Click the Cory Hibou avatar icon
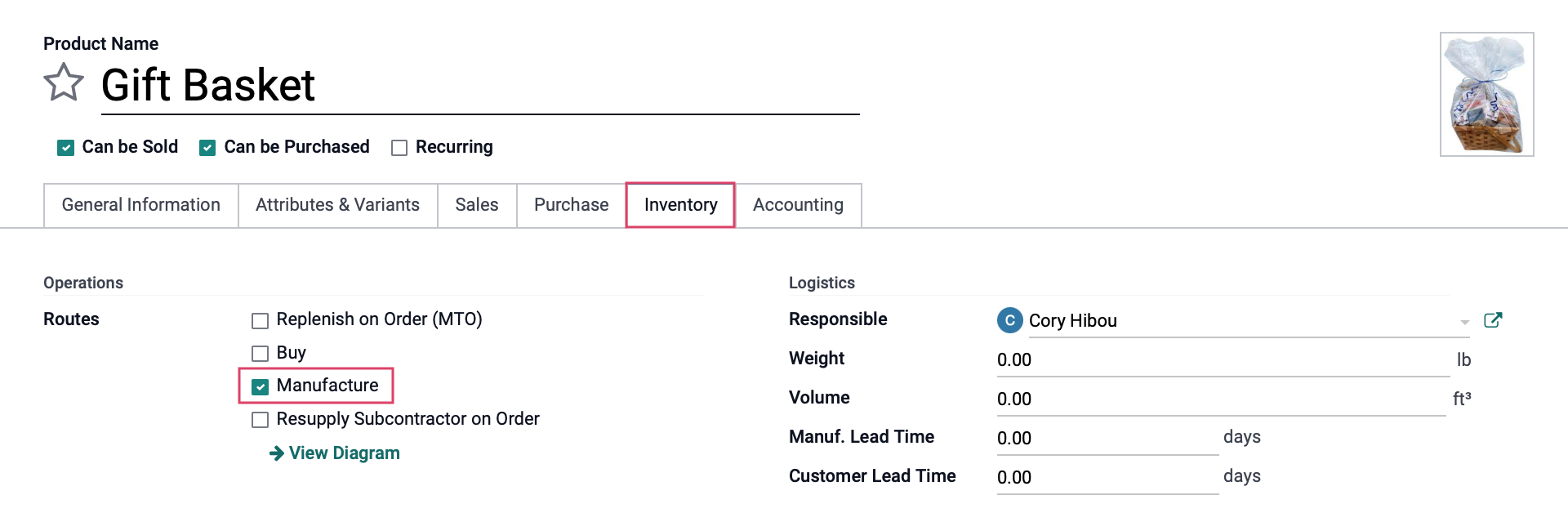Viewport: 1568px width, 513px height. (1010, 320)
